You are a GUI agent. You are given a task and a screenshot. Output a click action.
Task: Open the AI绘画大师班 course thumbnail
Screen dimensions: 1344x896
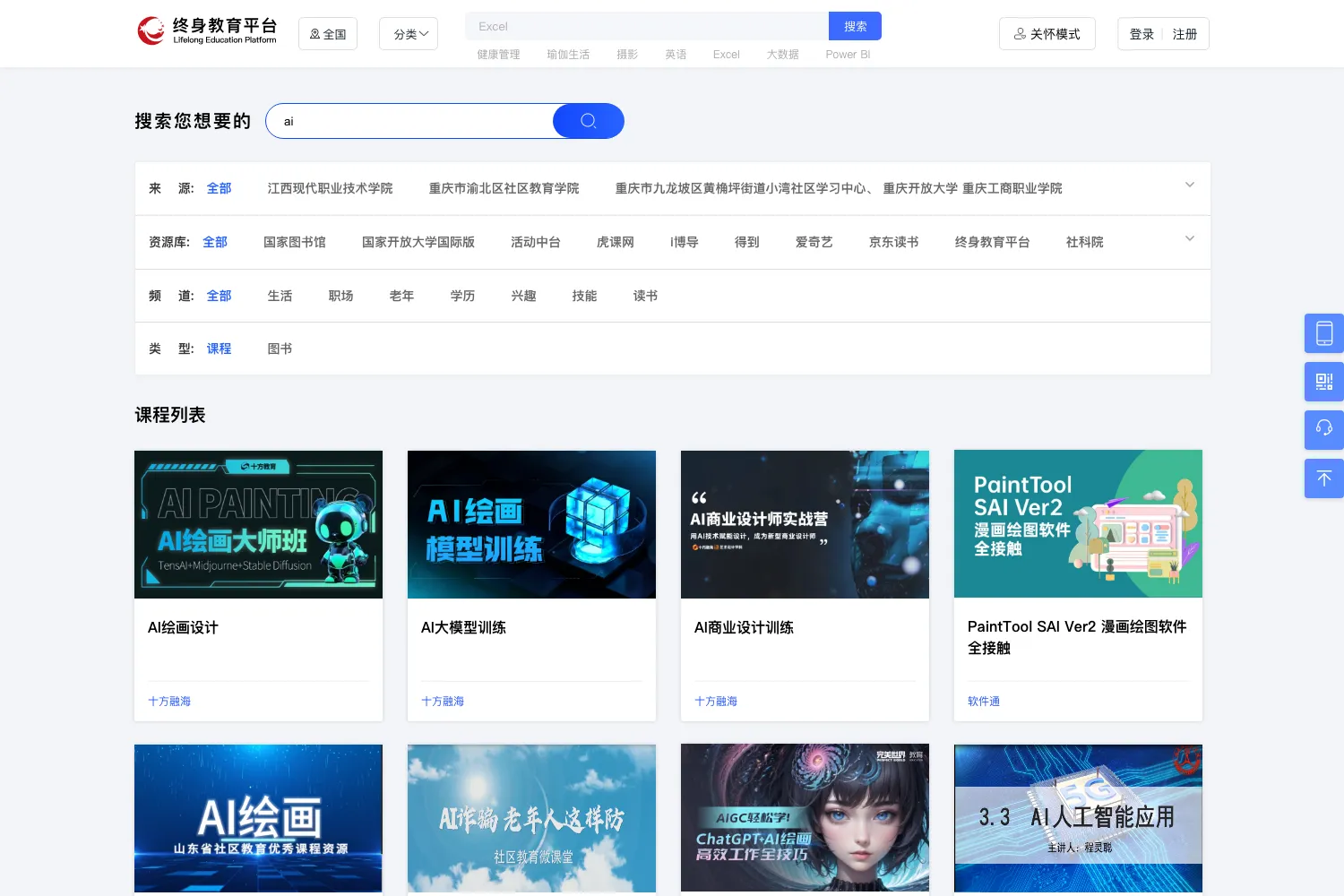258,524
